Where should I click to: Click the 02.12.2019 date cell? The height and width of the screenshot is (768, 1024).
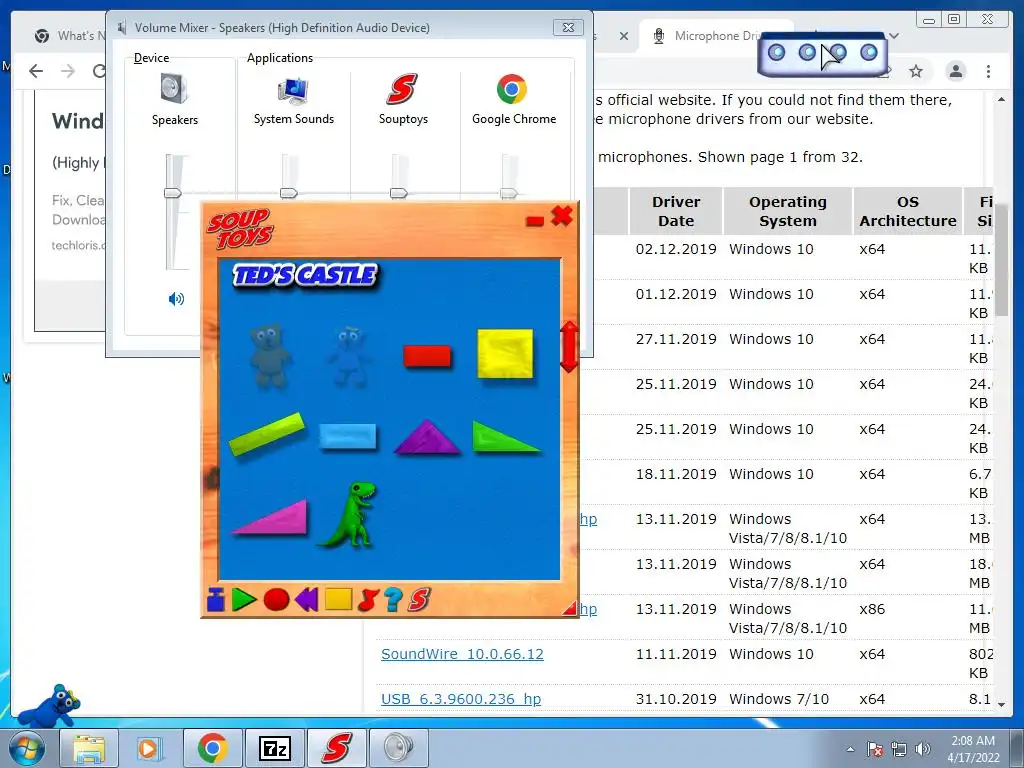(x=676, y=249)
